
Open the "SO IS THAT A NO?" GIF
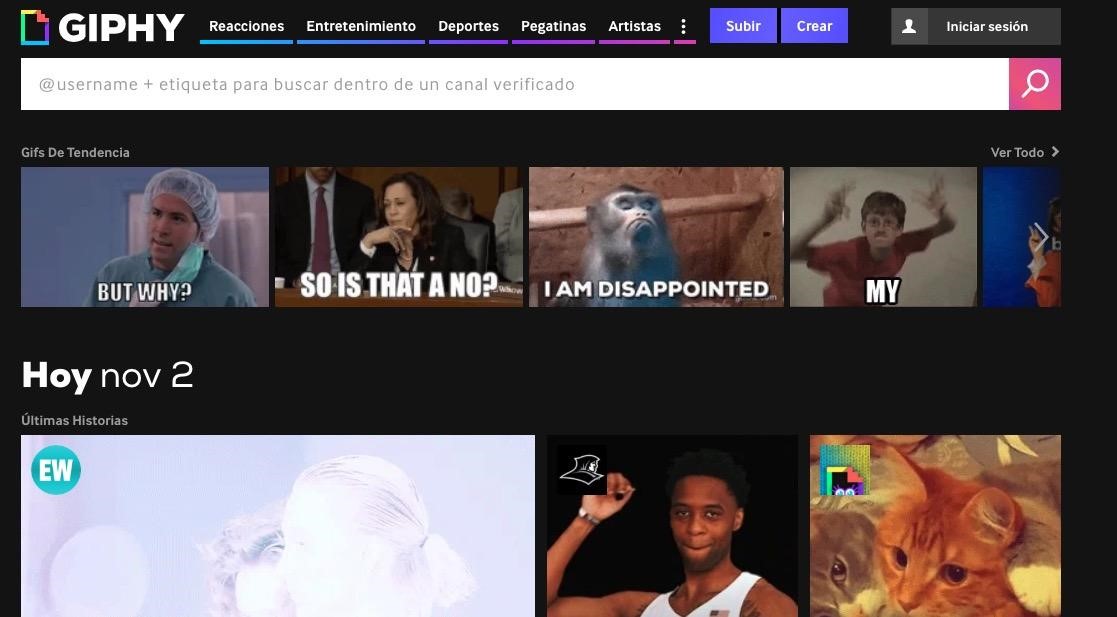[x=399, y=237]
